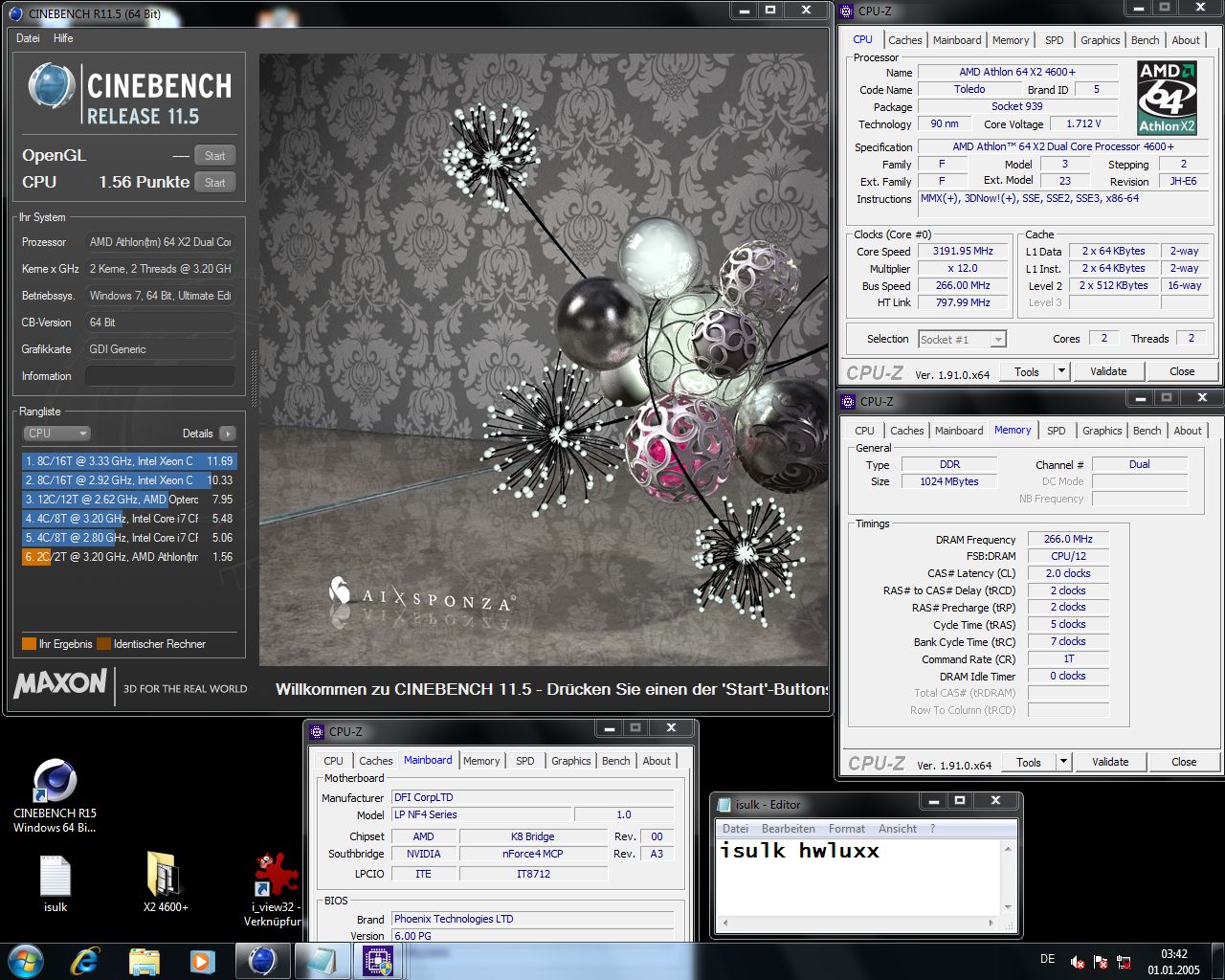Click the DE language indicator in taskbar
This screenshot has height=980, width=1225.
click(x=1047, y=959)
